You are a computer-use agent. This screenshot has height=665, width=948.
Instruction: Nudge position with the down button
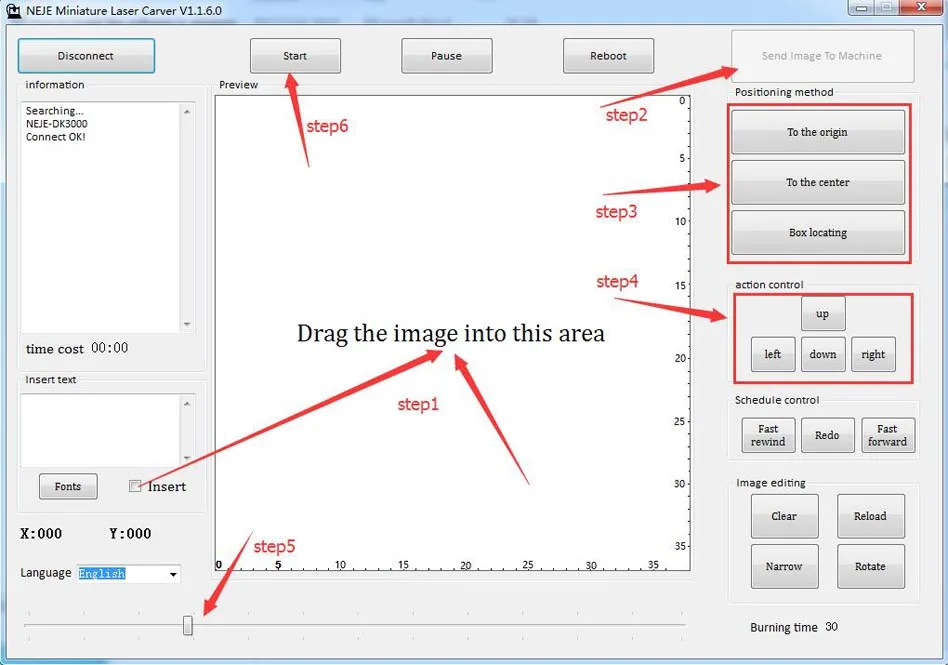tap(823, 354)
